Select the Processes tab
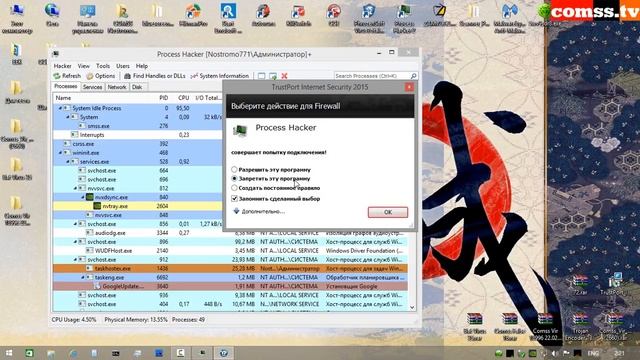 [66, 87]
